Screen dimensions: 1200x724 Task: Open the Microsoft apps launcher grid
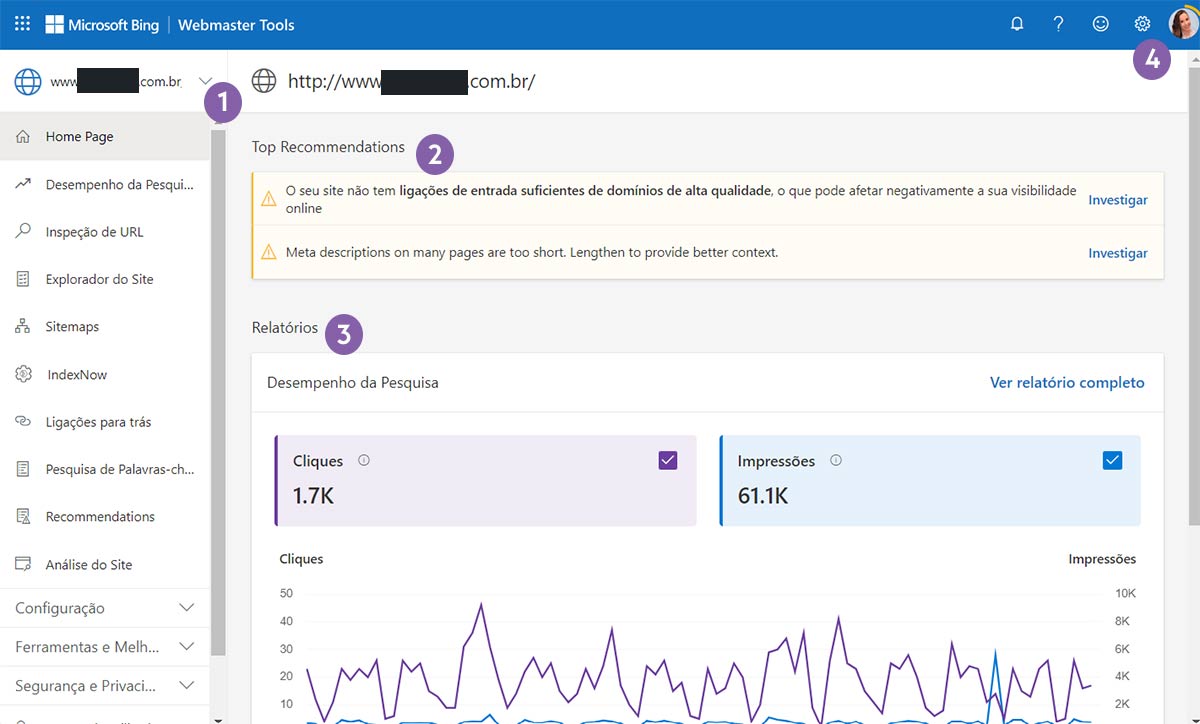(x=21, y=23)
